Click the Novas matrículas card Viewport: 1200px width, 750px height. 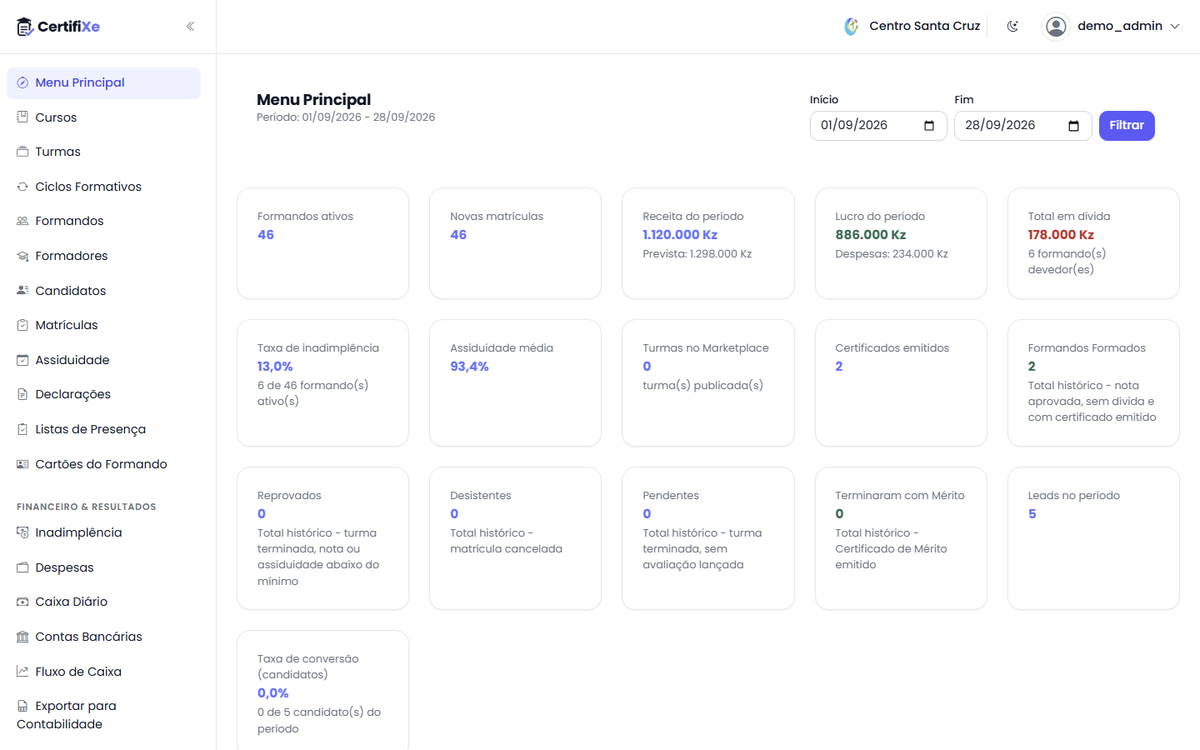pyautogui.click(x=515, y=243)
